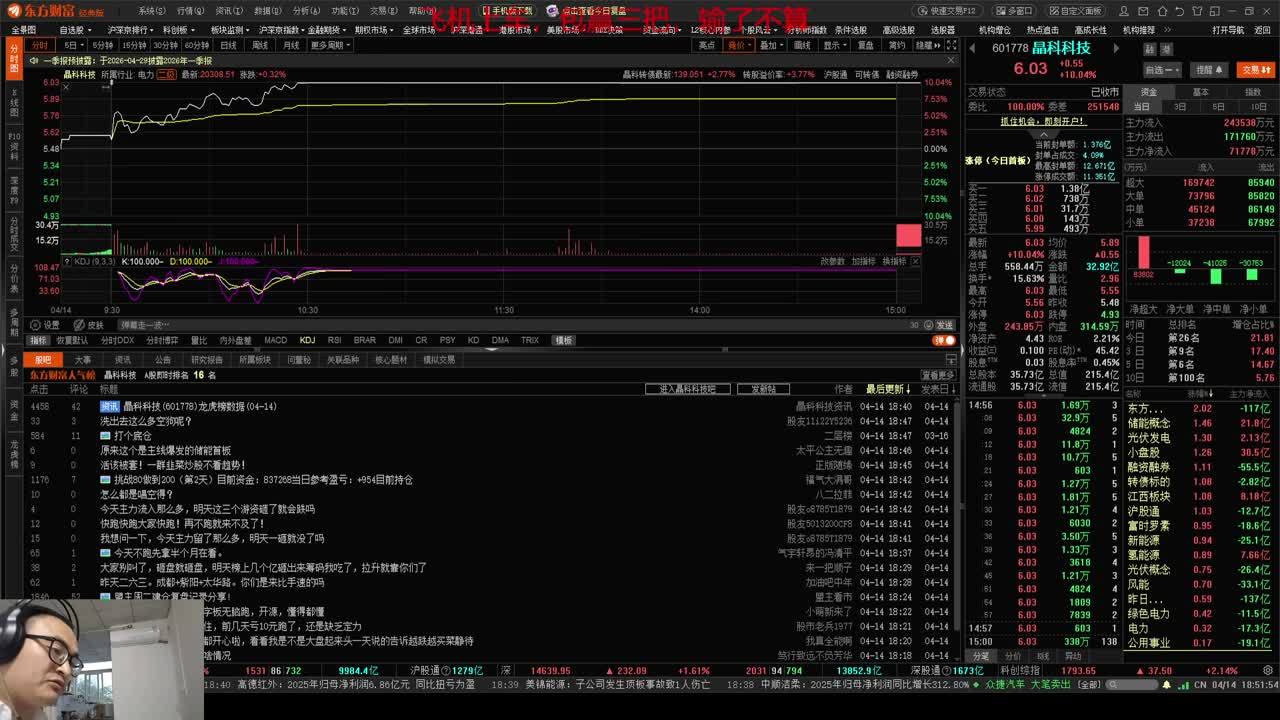1280x720 pixels.
Task: Expand the 叠加 overlay dropdown
Action: [770, 45]
